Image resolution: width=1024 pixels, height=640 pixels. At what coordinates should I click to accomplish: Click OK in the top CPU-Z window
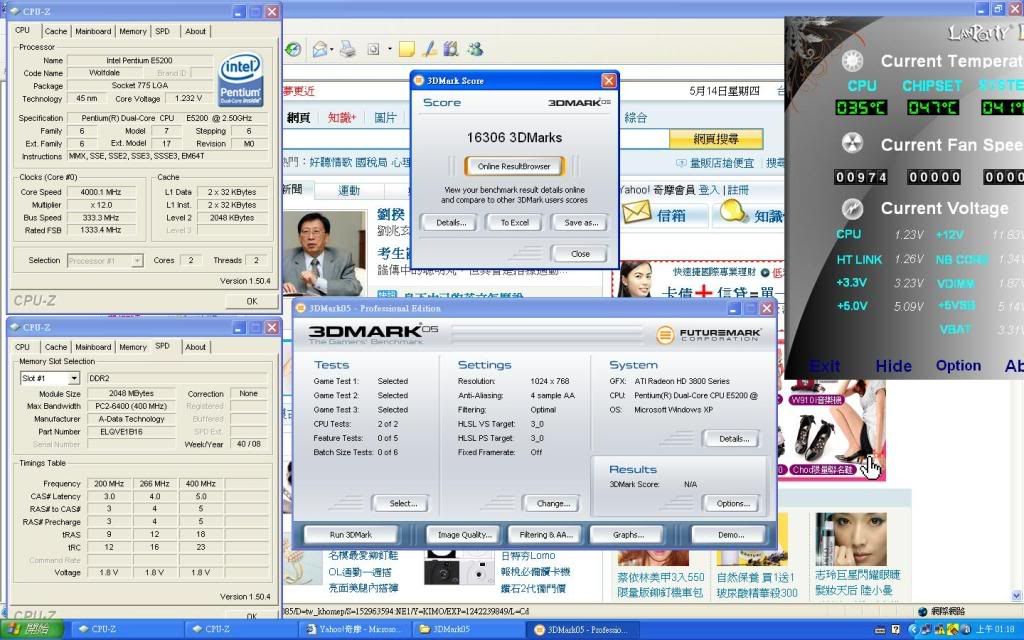[x=251, y=301]
